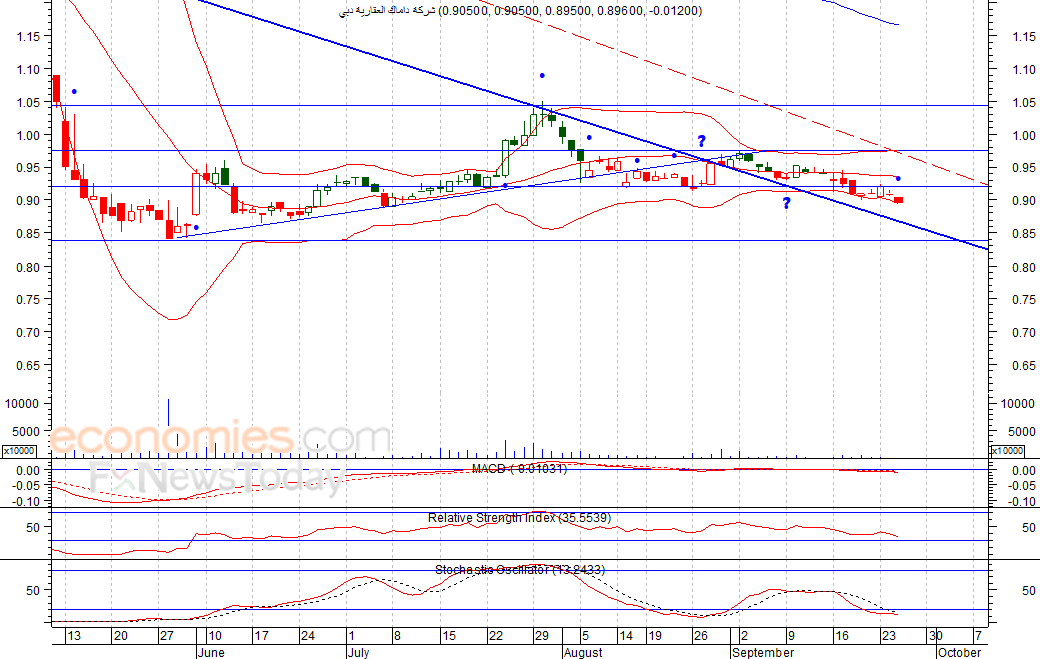
Task: Click the 10000 volume label on the right axis
Action: [x=1017, y=404]
